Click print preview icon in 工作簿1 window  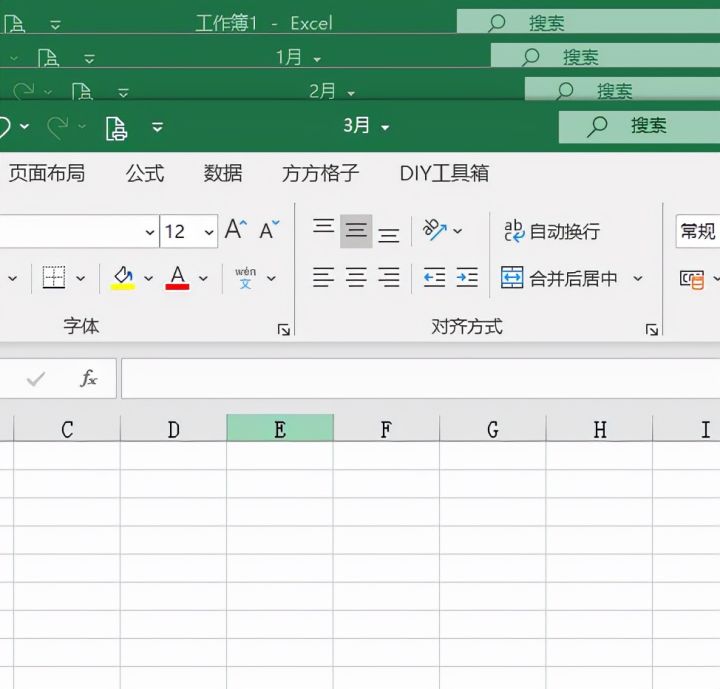click(14, 24)
